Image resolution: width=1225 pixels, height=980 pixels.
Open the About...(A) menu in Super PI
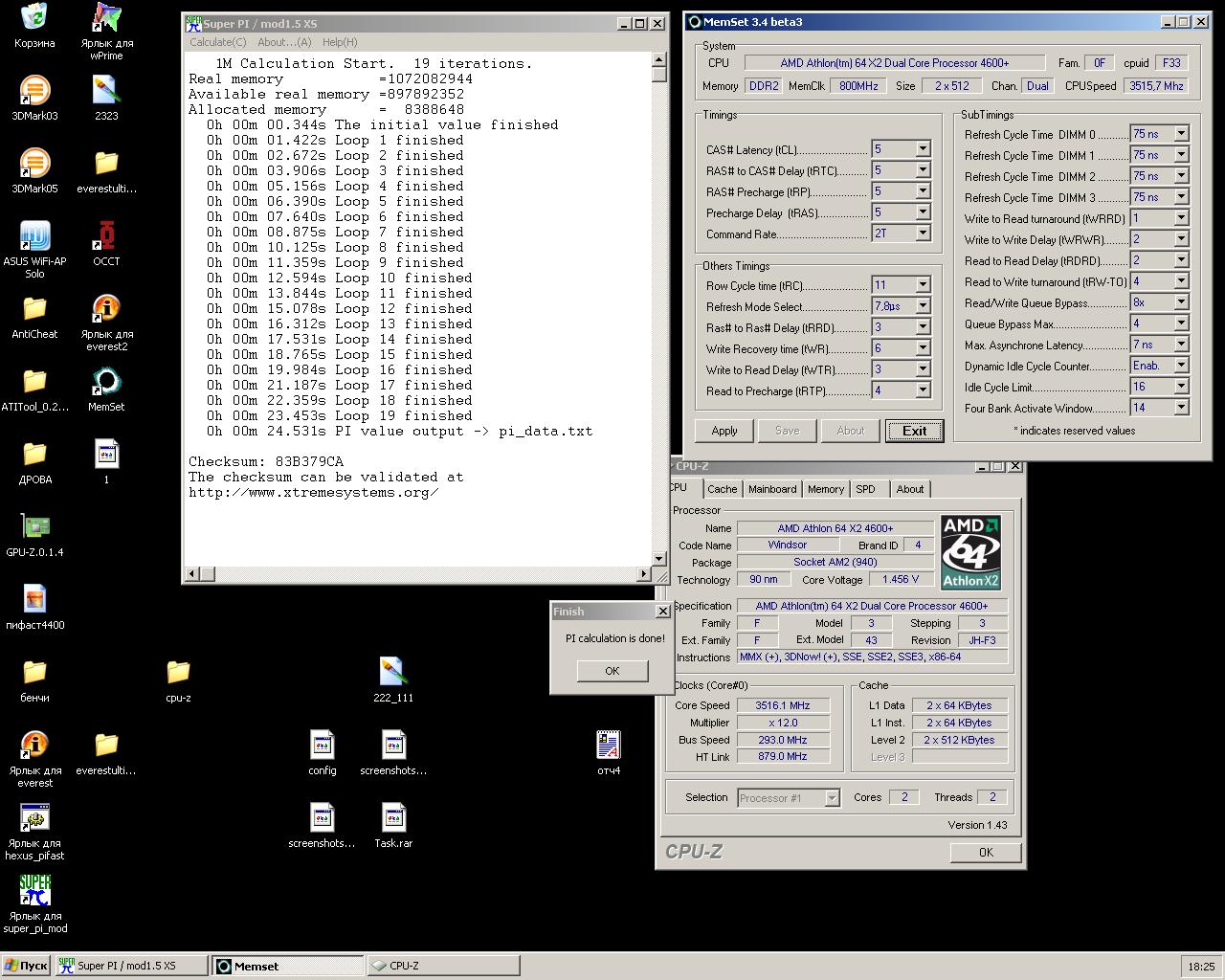(284, 42)
